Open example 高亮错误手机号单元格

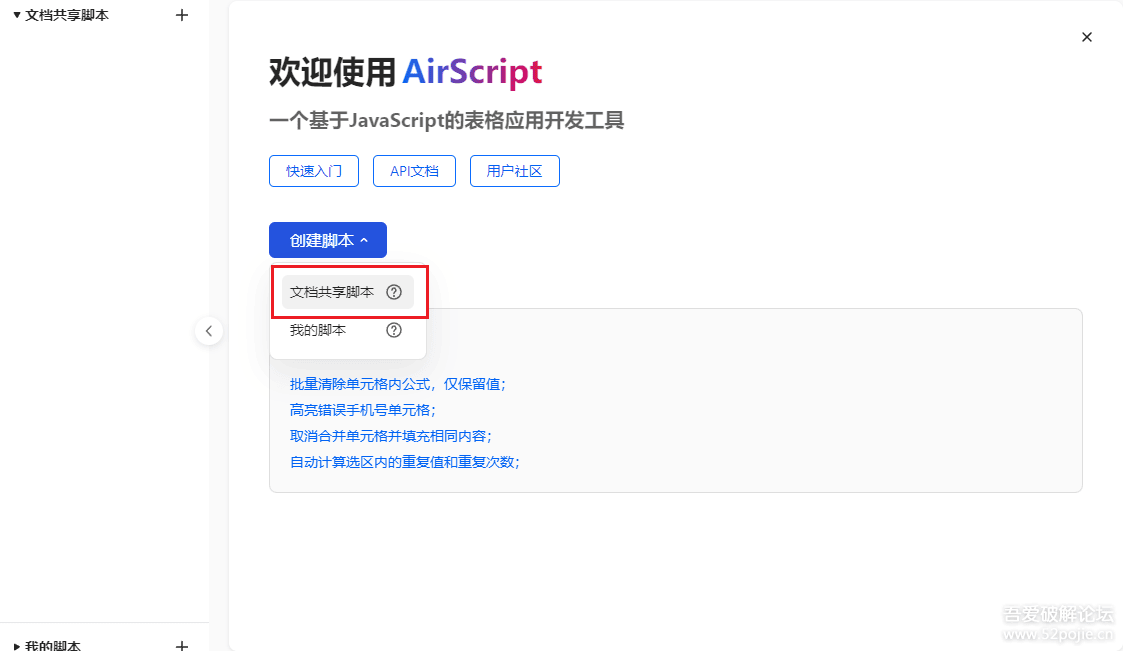tap(362, 410)
